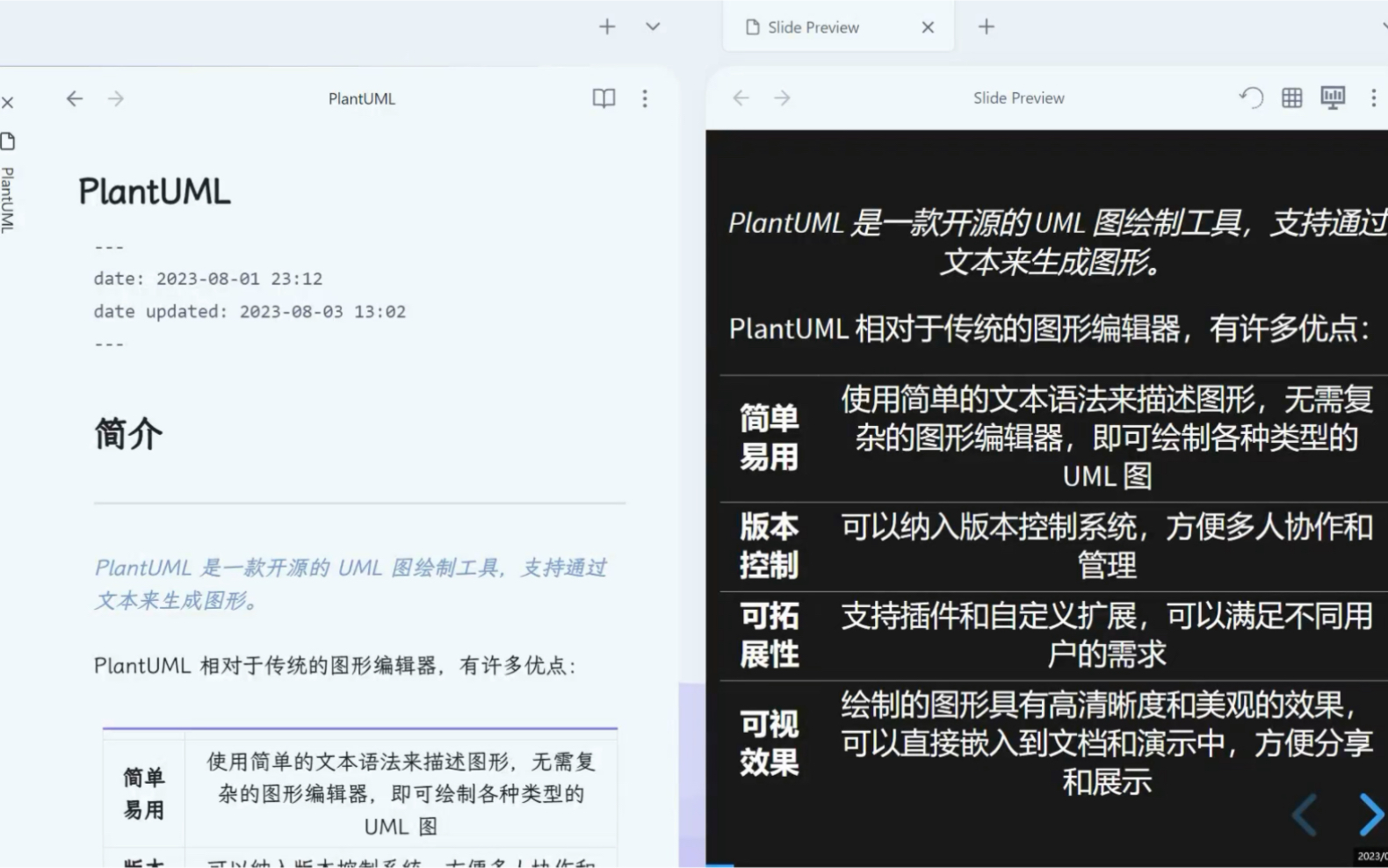Toggle reading view with book icon
The width and height of the screenshot is (1388, 868).
604,98
